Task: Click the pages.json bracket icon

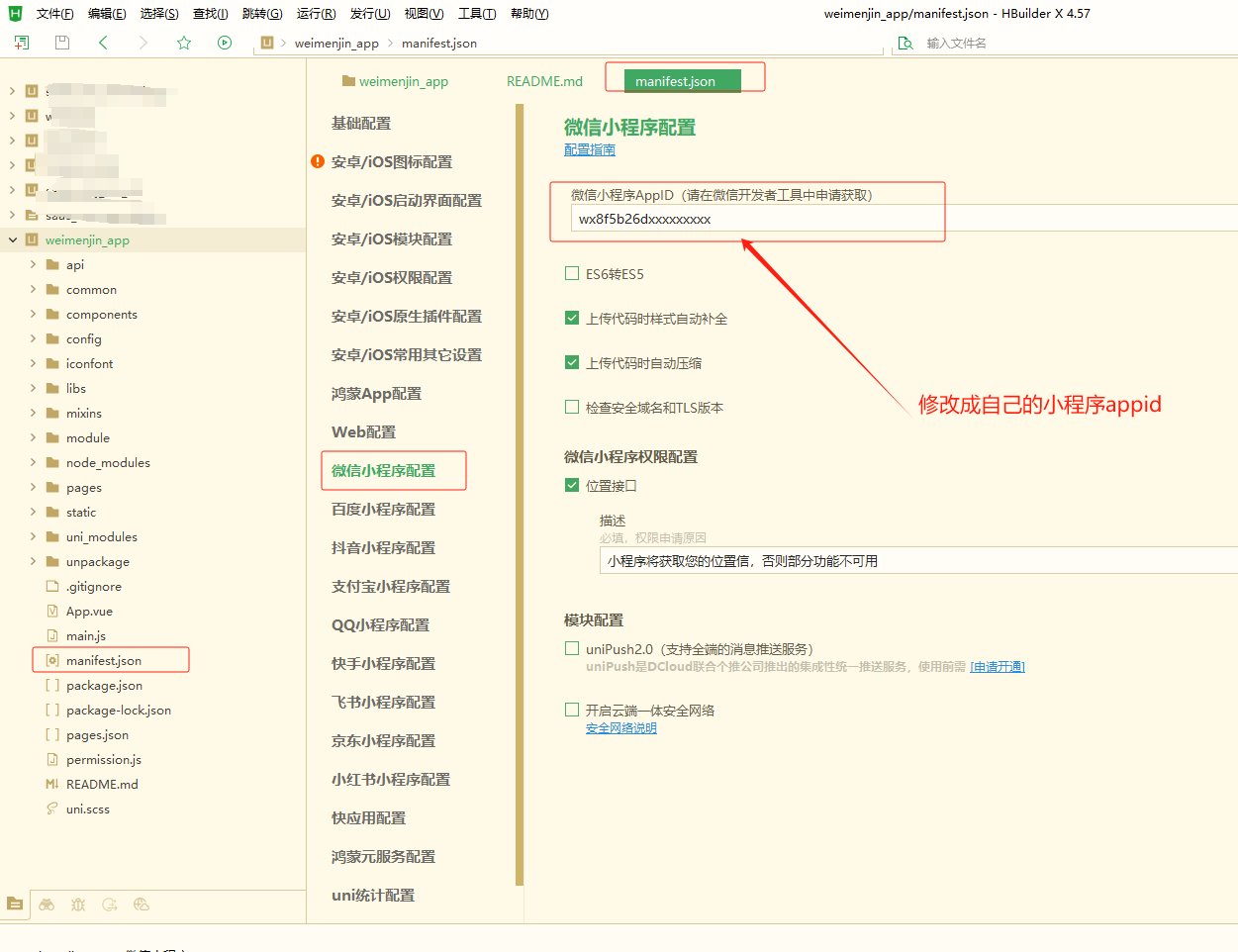Action: tap(52, 734)
